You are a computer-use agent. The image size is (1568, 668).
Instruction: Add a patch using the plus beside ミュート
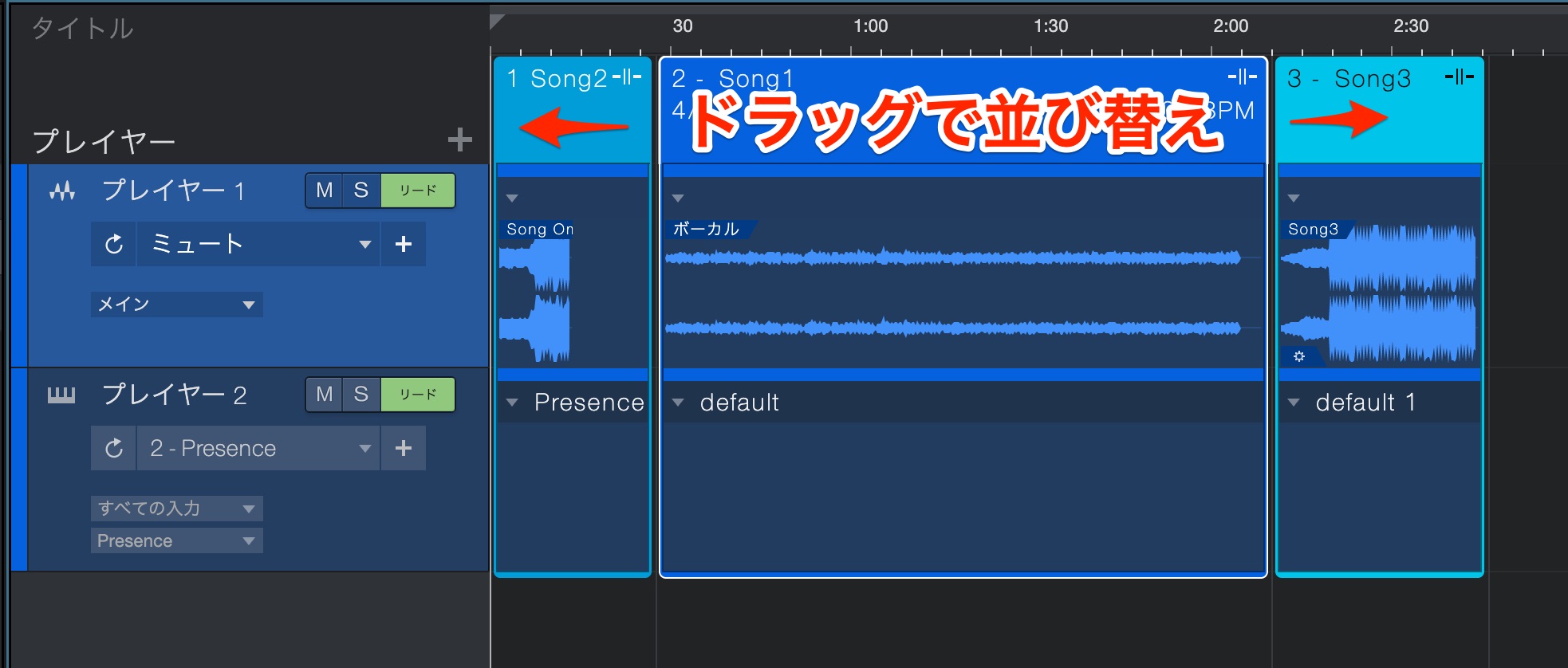[x=404, y=244]
